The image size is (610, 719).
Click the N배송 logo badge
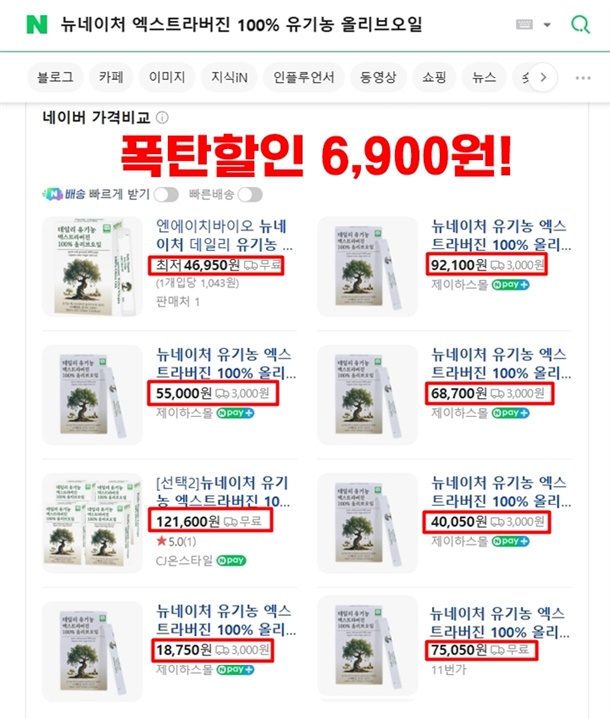click(x=51, y=194)
